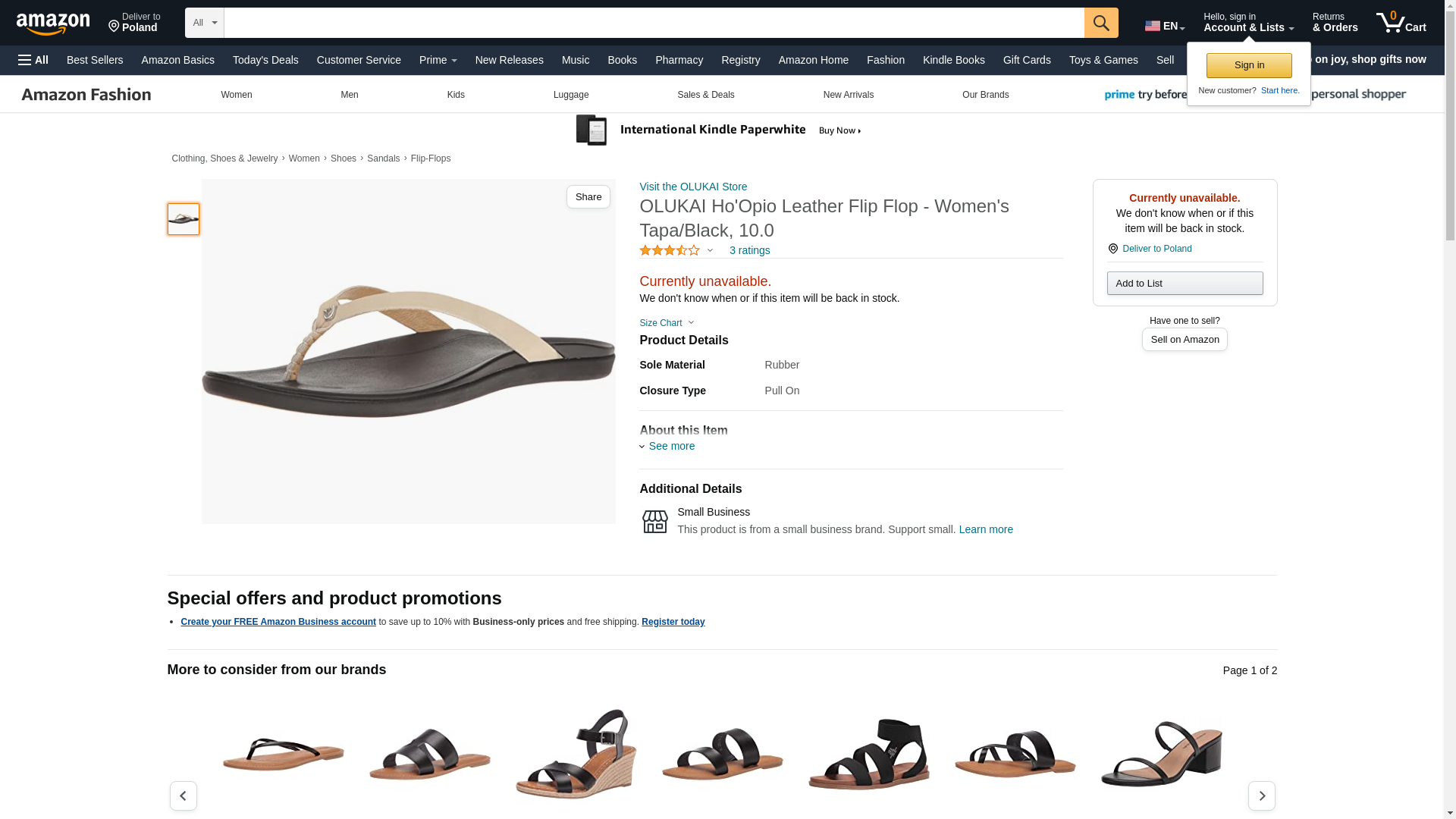
Task: Select the flip flop thumbnail image
Action: coord(183,219)
